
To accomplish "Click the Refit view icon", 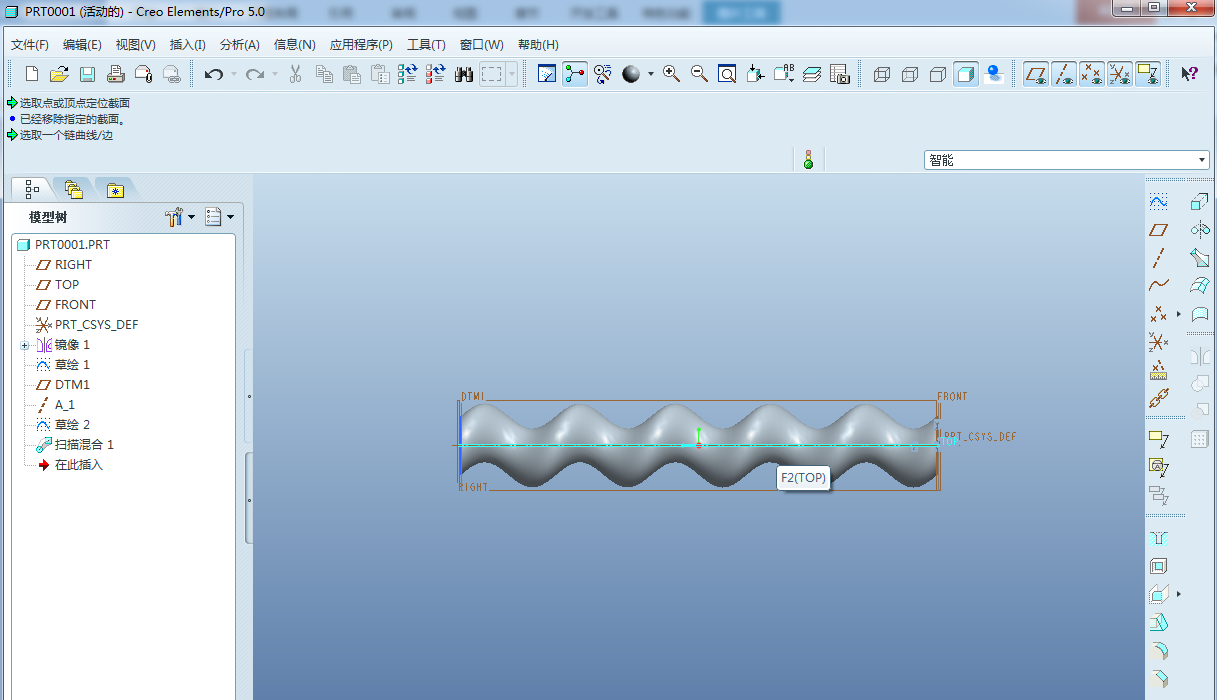I will pos(727,74).
